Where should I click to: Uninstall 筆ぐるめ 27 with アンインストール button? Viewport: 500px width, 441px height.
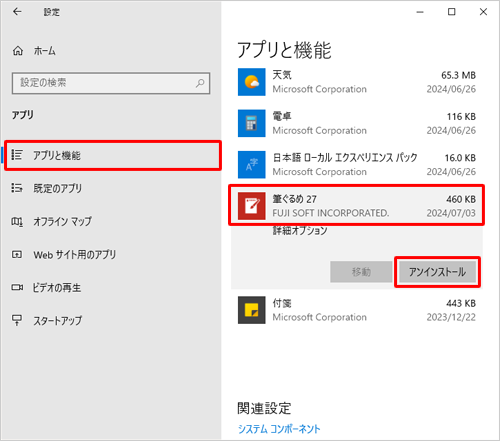[x=437, y=272]
